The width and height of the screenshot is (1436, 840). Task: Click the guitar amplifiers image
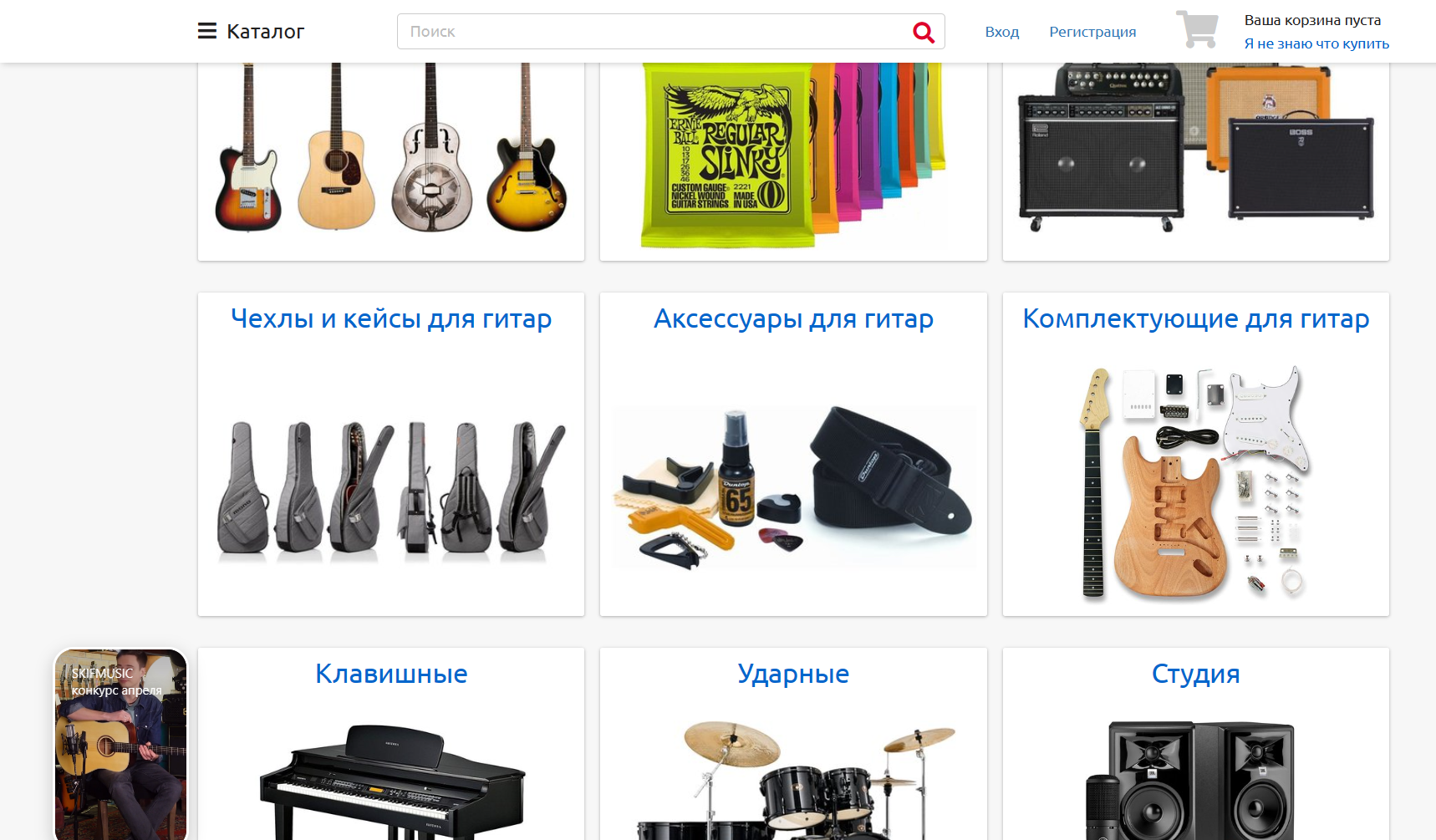point(1196,148)
